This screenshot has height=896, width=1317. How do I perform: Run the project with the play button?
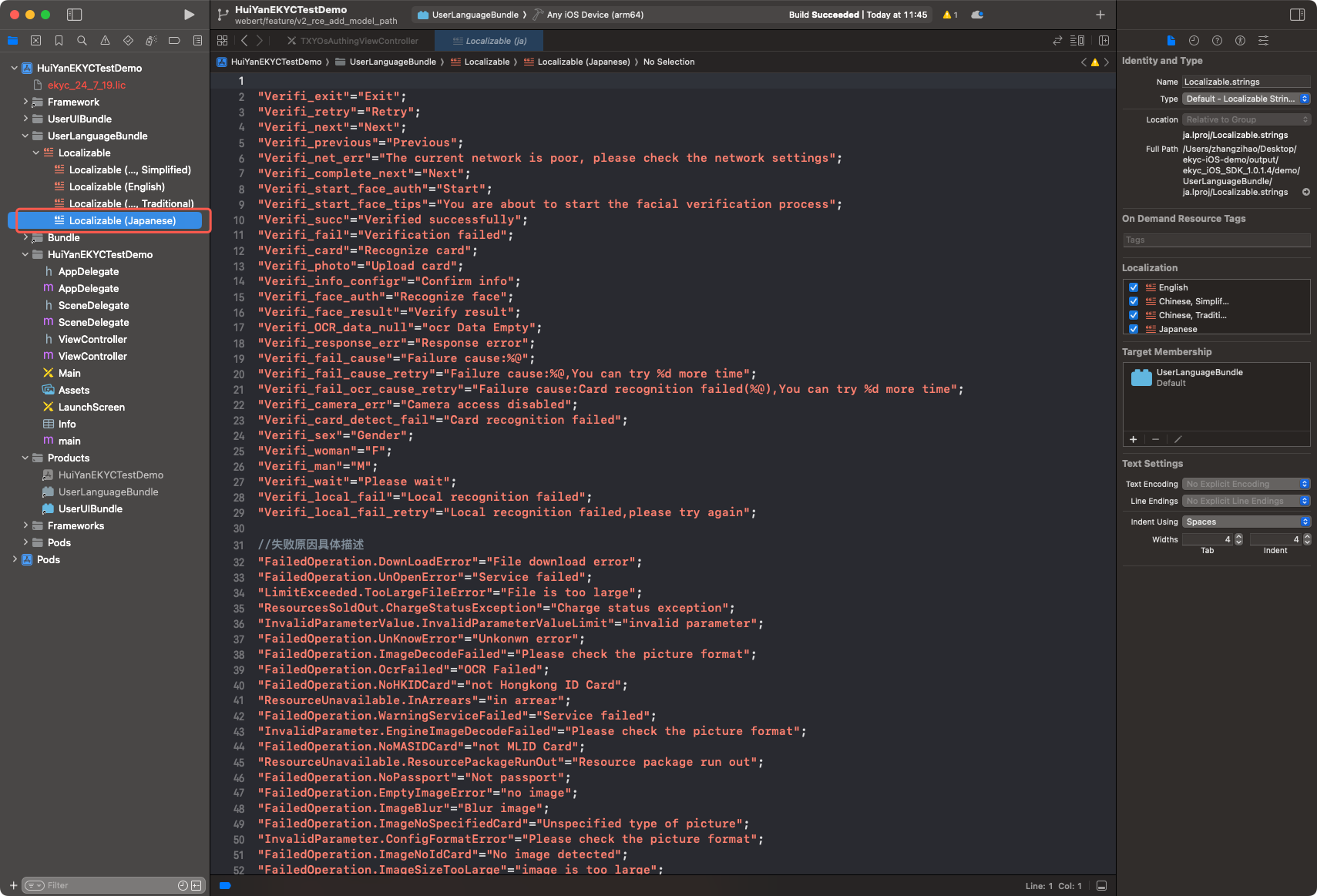pos(190,15)
